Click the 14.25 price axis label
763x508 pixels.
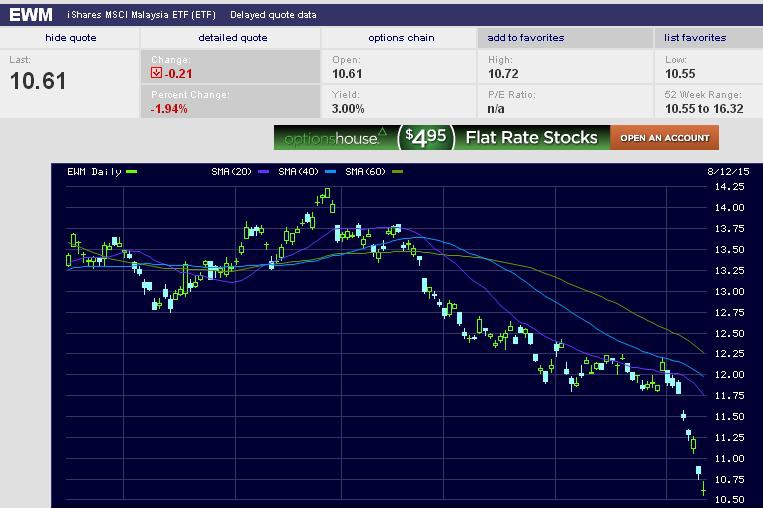pos(729,187)
